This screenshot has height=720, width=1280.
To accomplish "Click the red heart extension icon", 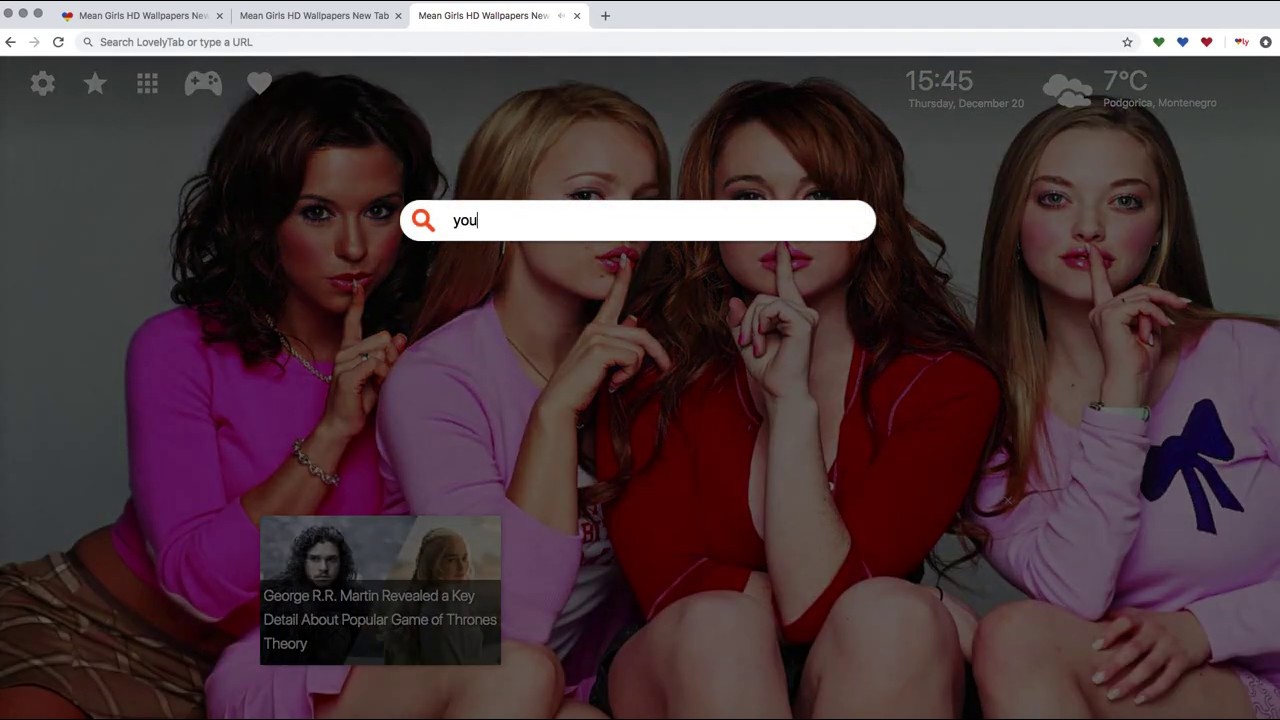I will 1206,42.
